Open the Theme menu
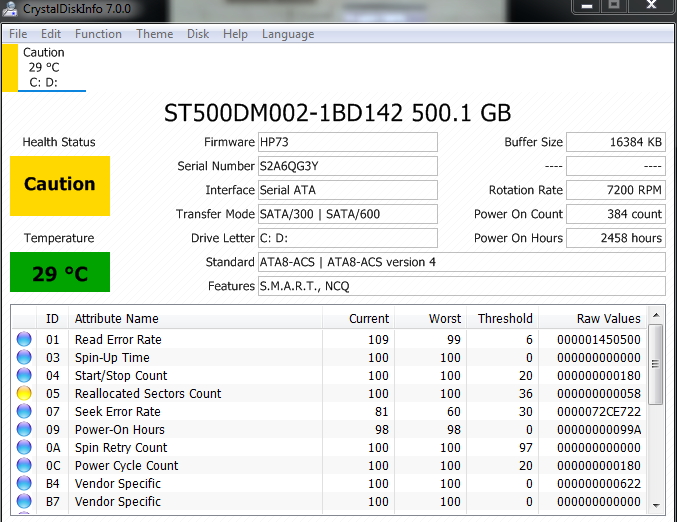The image size is (677, 522). 155,34
